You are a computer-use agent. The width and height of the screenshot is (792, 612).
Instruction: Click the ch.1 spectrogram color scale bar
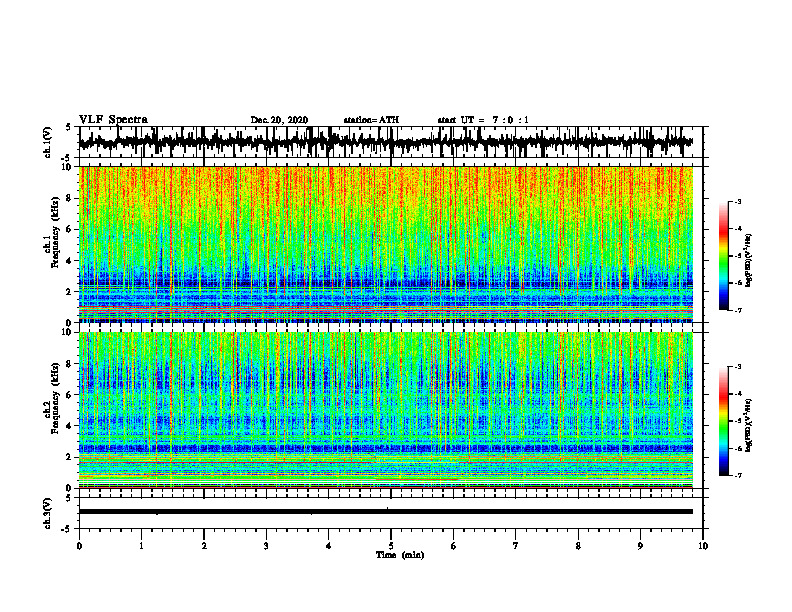point(724,256)
